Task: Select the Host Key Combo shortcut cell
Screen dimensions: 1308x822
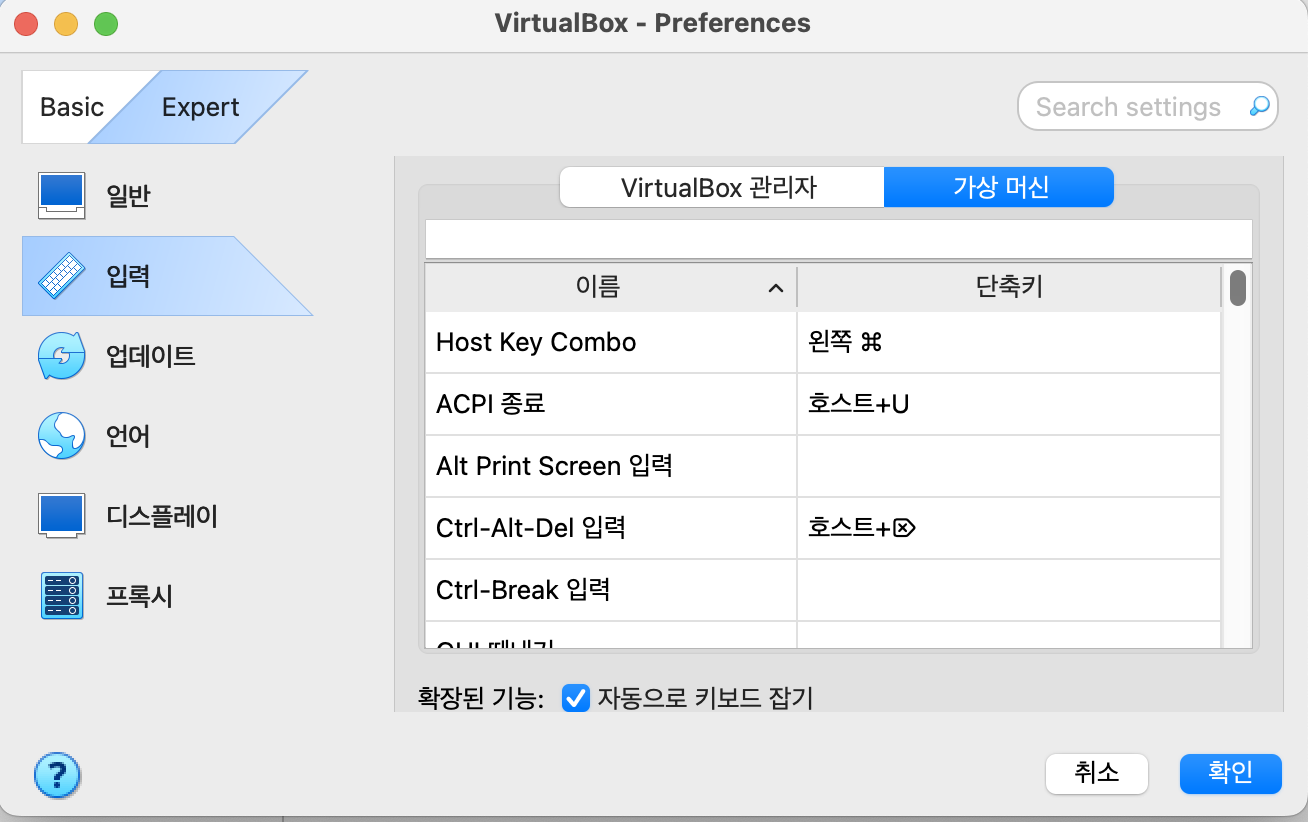Action: point(1009,342)
